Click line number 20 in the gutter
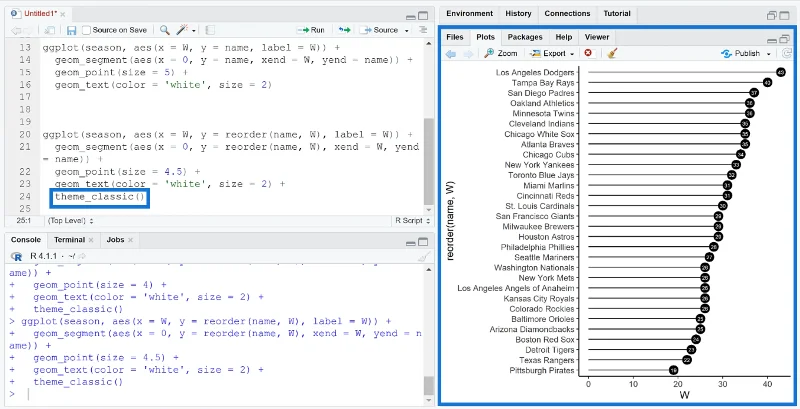Viewport: 800px width, 409px height. tap(25, 135)
